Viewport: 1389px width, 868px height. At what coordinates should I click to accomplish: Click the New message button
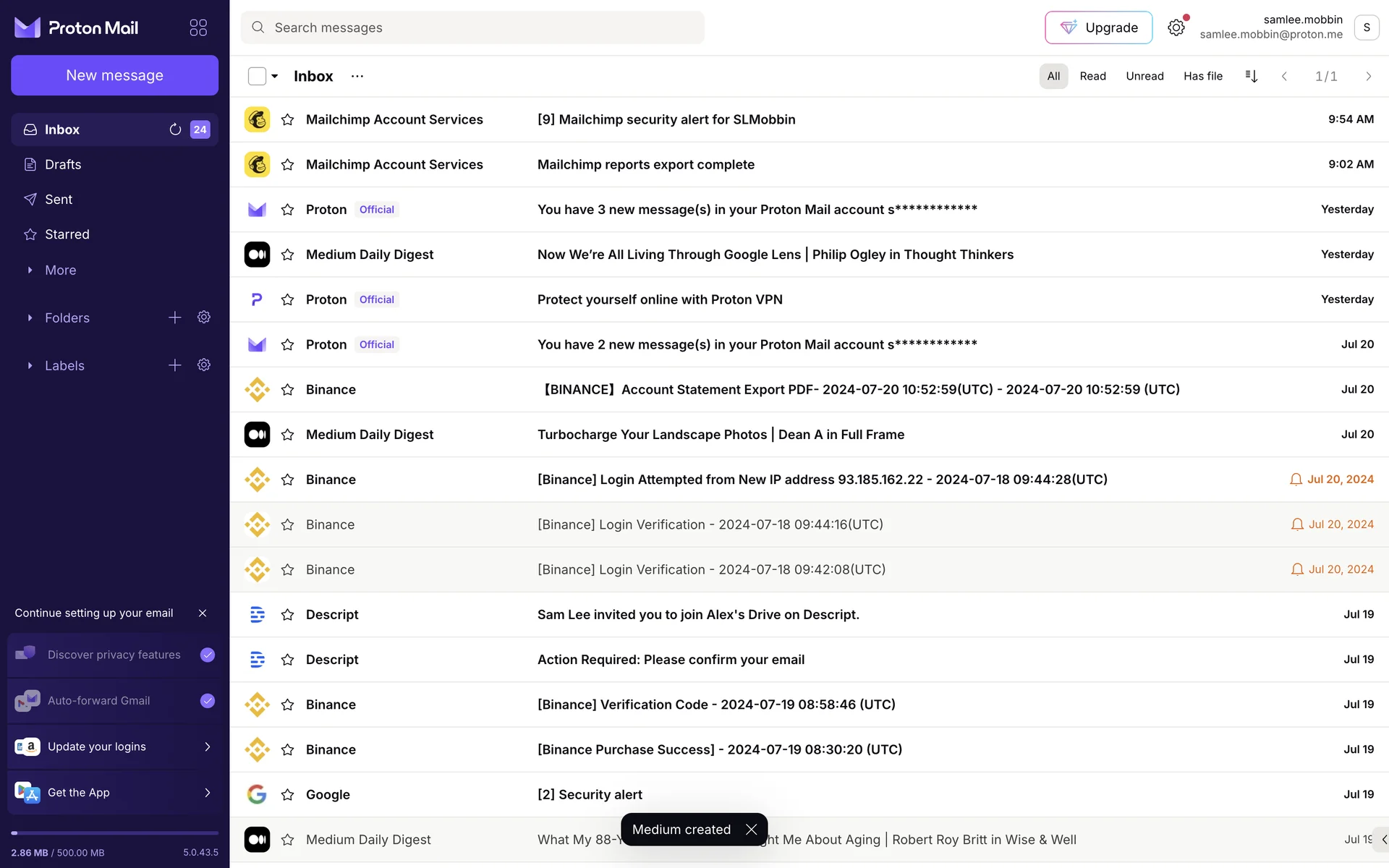pyautogui.click(x=114, y=75)
